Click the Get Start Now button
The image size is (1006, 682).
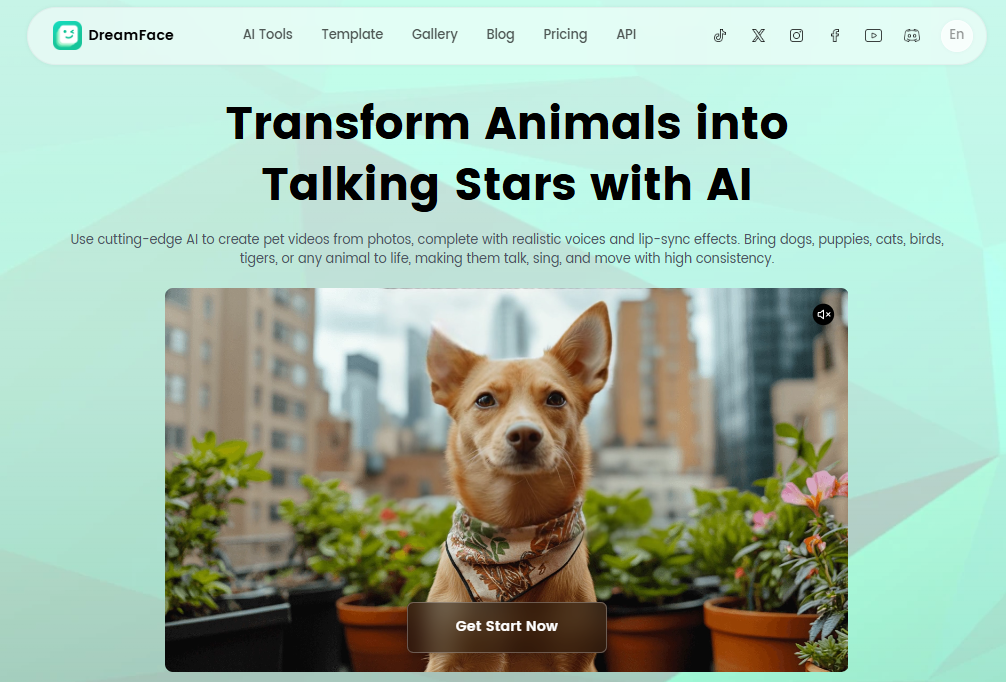(507, 627)
